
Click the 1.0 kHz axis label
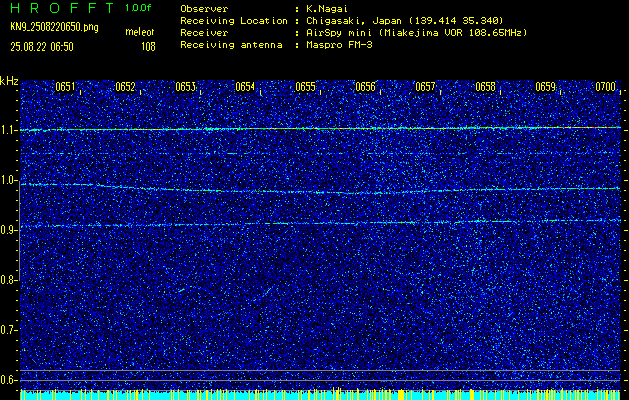click(7, 181)
